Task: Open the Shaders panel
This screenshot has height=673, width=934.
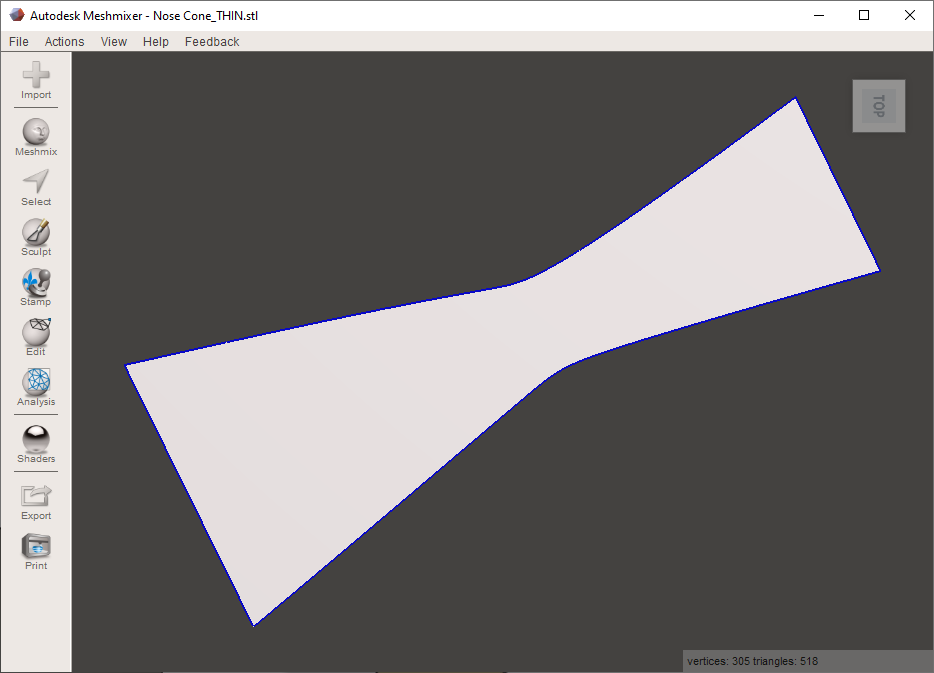Action: tap(36, 444)
